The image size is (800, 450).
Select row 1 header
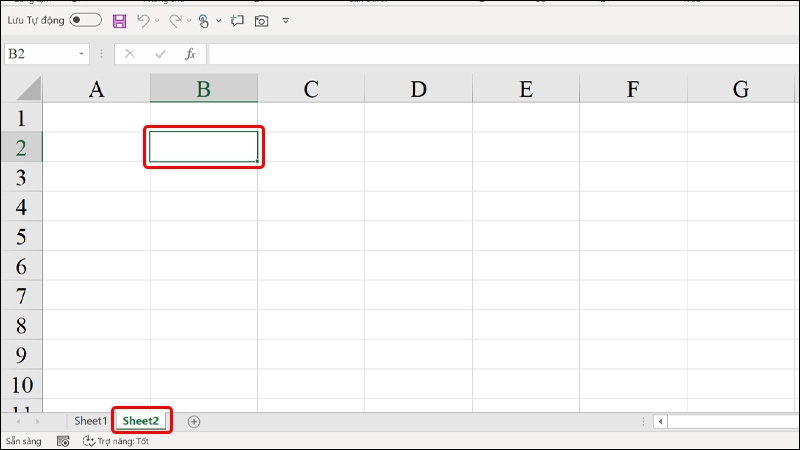pos(21,118)
